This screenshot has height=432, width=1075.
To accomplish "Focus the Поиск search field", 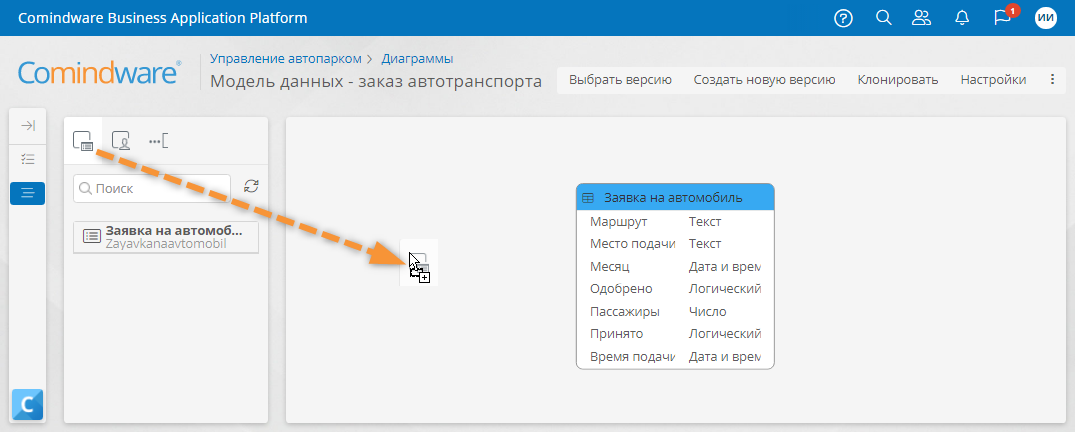I will (x=152, y=189).
